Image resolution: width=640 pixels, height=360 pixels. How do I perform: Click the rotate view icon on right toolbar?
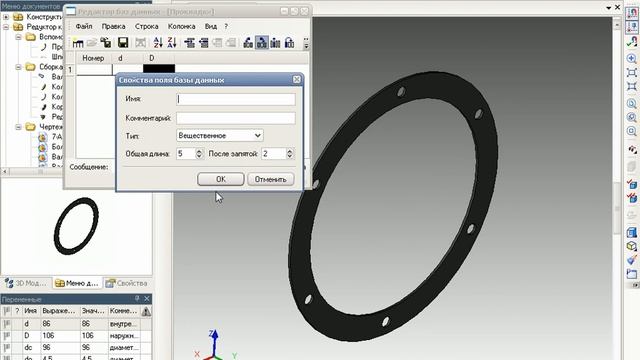(632, 150)
